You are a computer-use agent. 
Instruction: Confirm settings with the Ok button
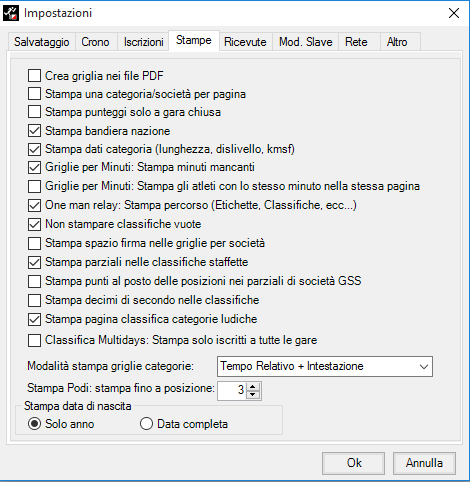click(x=353, y=463)
